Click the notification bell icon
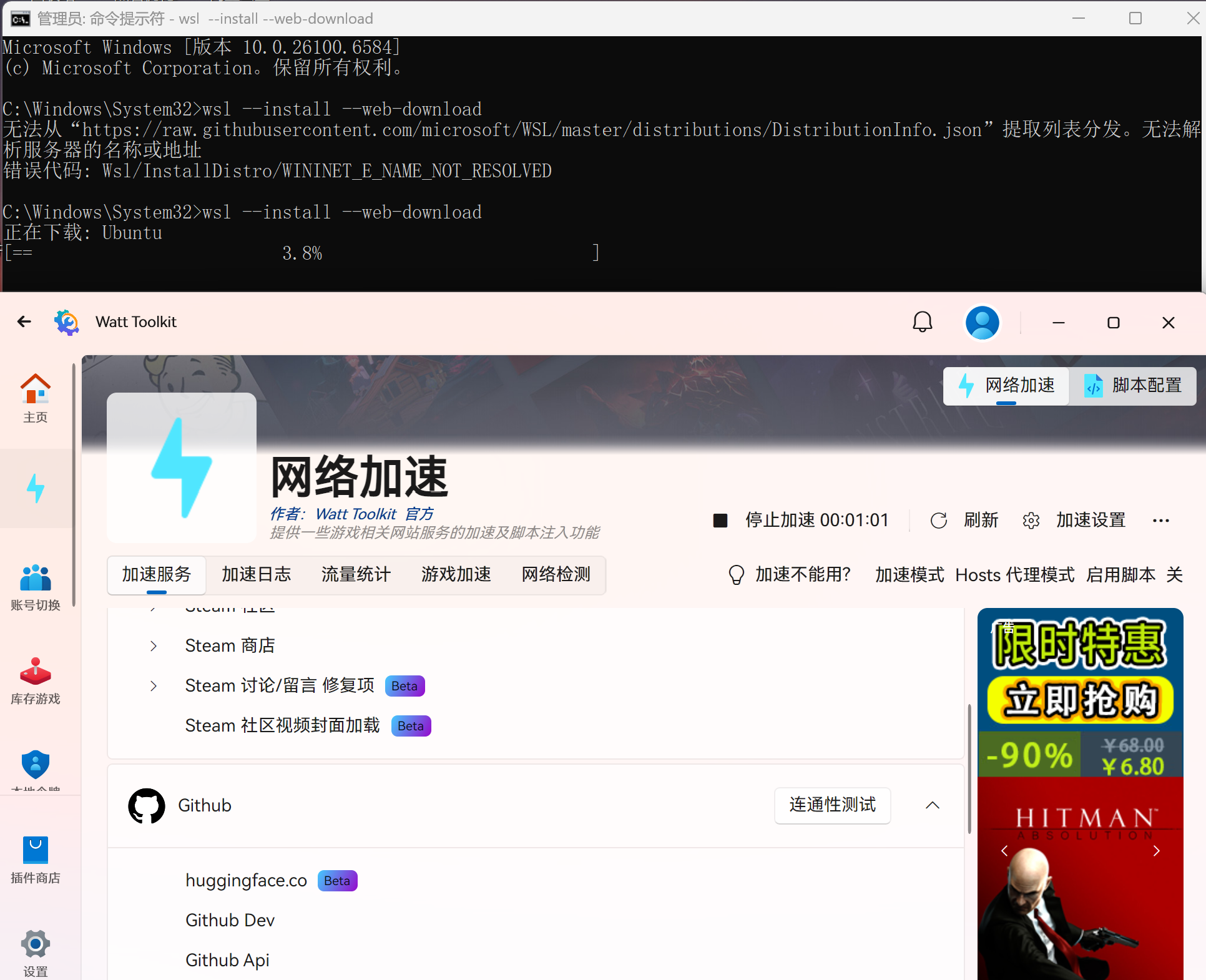Viewport: 1206px width, 980px height. [922, 322]
